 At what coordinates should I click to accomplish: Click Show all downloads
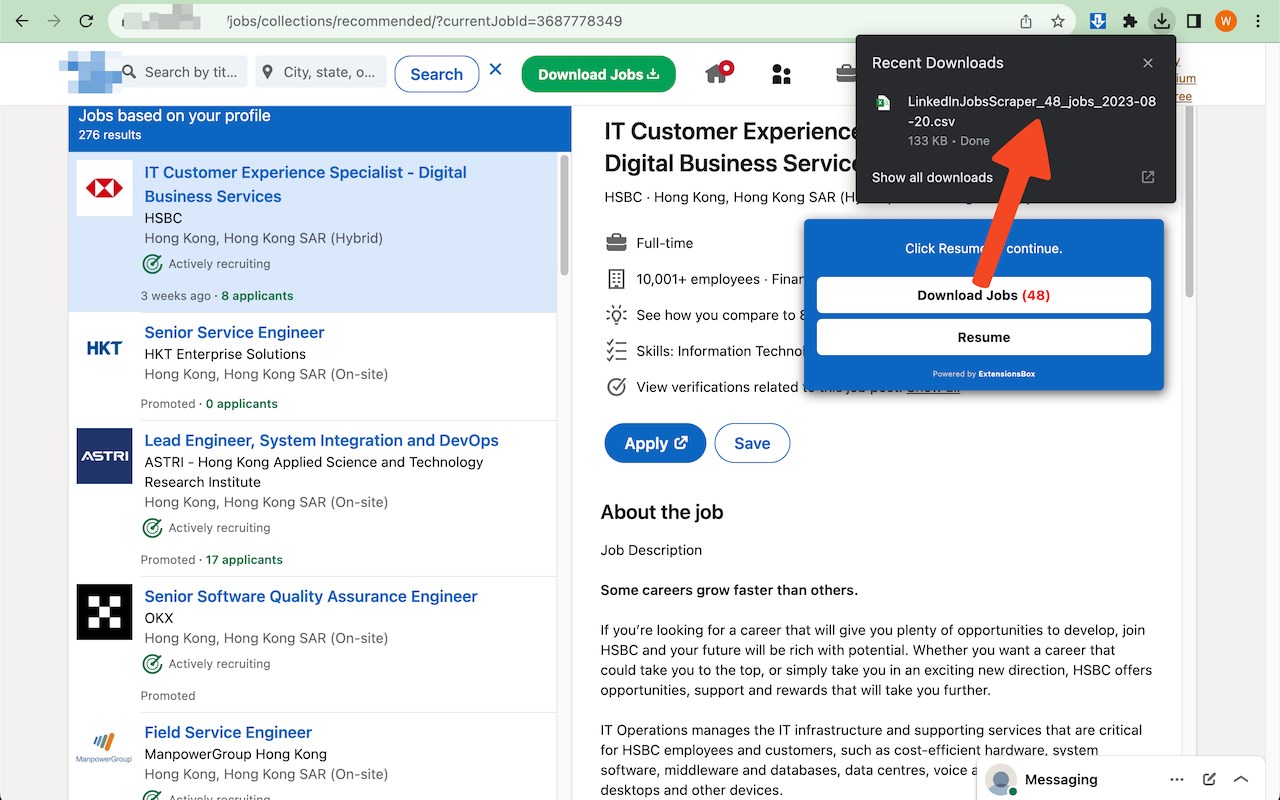point(932,177)
